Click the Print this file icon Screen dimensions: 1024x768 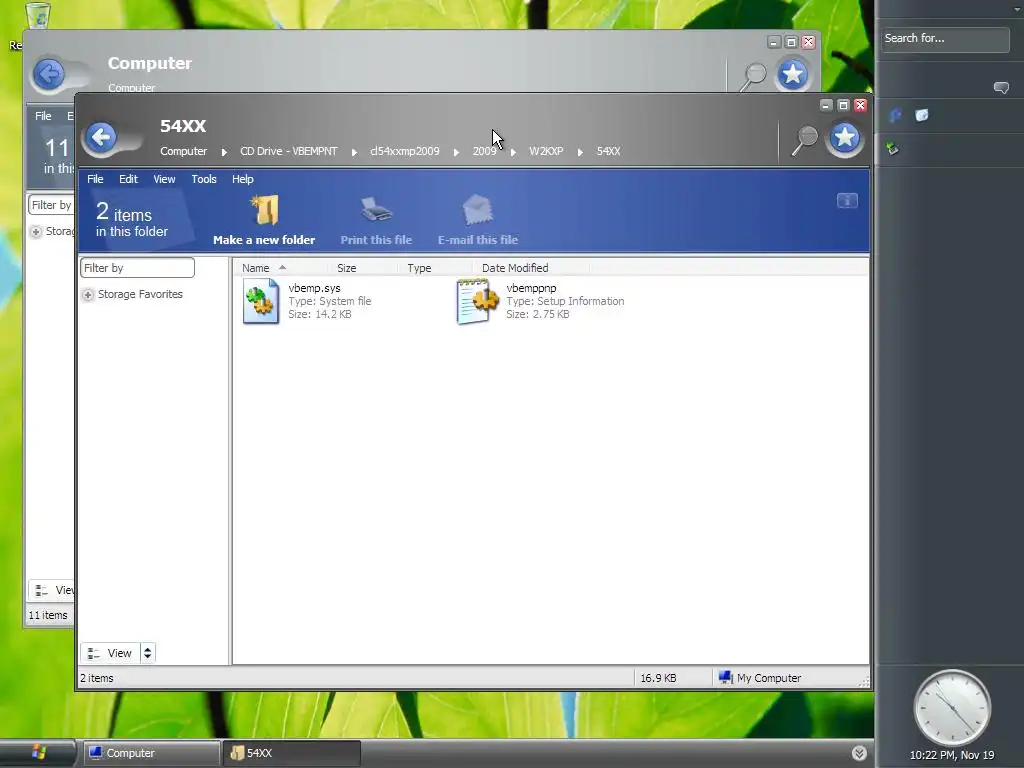[376, 210]
